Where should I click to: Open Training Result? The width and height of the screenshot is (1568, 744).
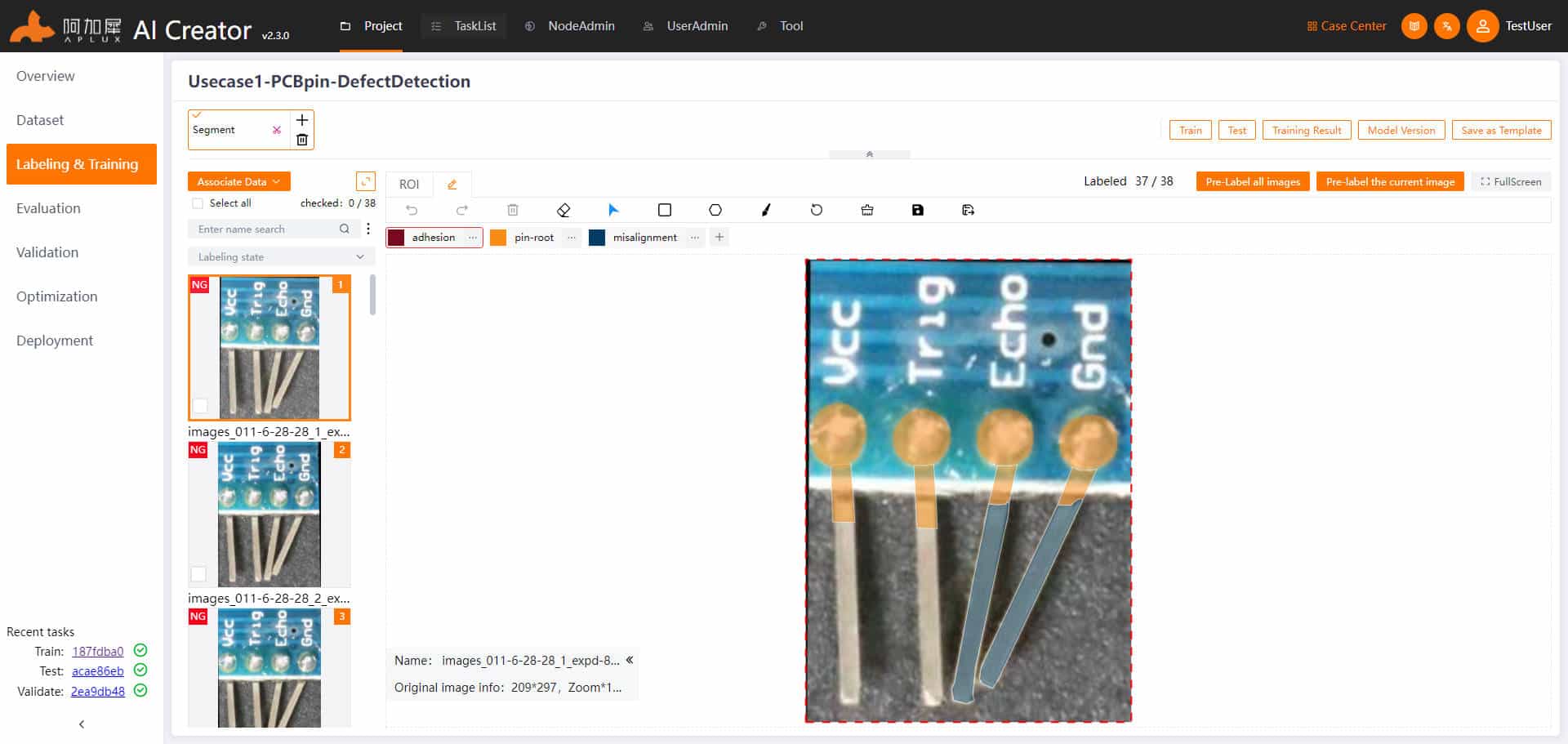(1307, 130)
